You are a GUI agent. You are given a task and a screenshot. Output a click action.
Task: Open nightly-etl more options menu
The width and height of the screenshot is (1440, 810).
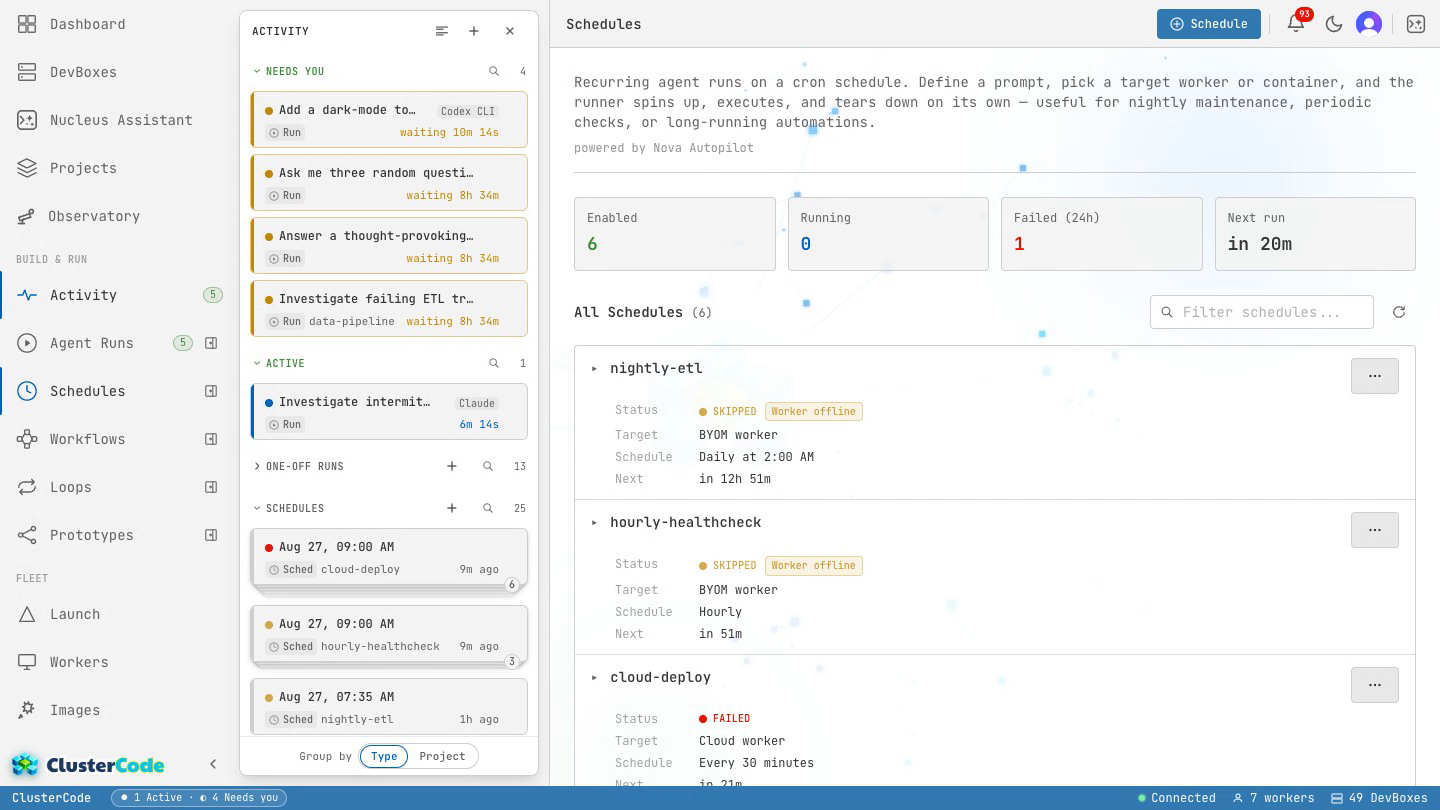(x=1374, y=376)
